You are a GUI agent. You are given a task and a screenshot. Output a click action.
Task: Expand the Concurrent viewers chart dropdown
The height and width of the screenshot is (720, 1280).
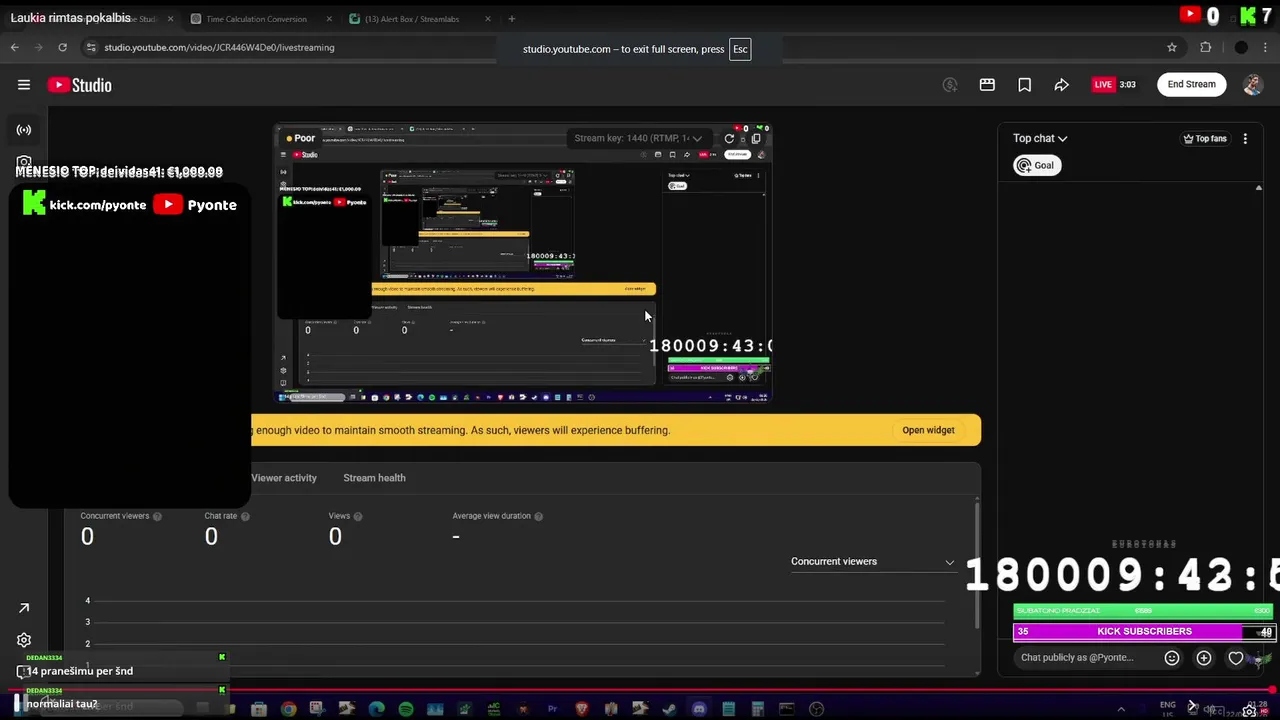coord(873,561)
